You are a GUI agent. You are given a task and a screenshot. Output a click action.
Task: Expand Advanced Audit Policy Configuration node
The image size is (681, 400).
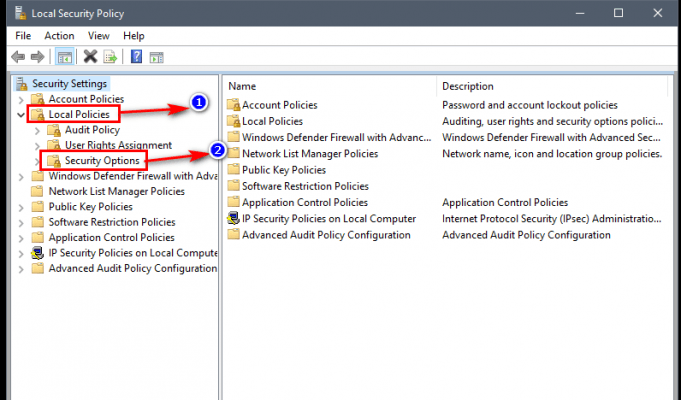coord(21,269)
